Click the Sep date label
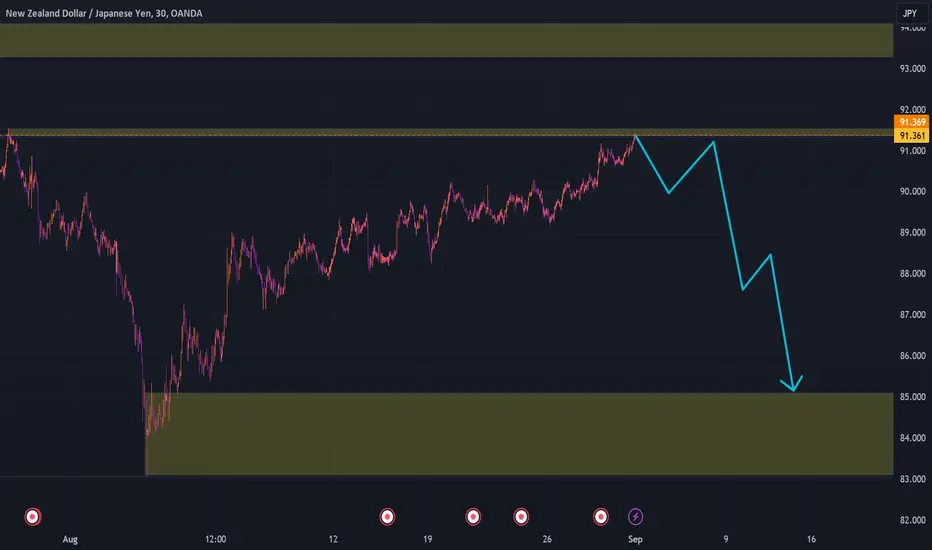Image resolution: width=932 pixels, height=550 pixels. (635, 539)
